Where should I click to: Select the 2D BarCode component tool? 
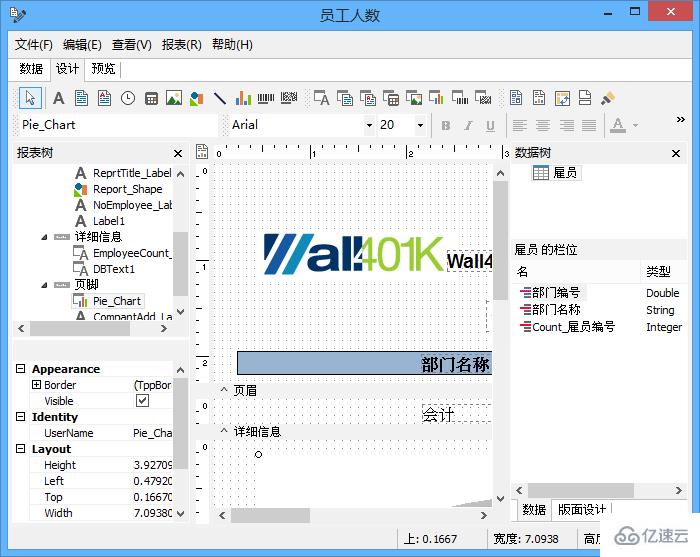pos(289,98)
